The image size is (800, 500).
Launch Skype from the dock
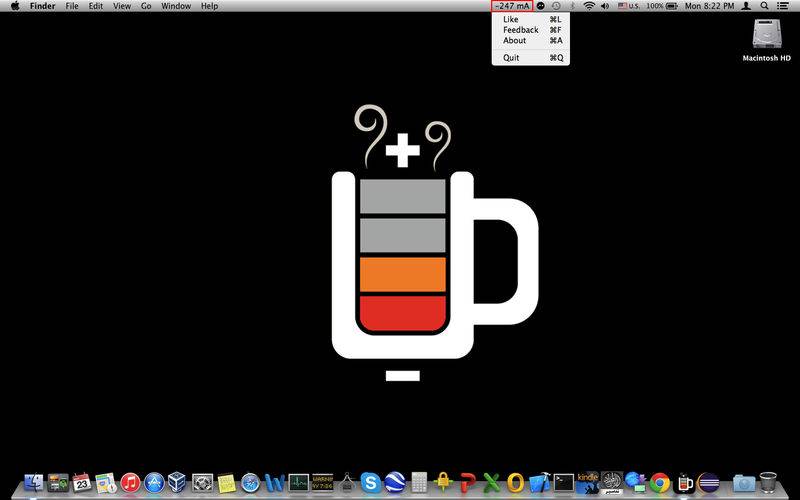point(370,482)
